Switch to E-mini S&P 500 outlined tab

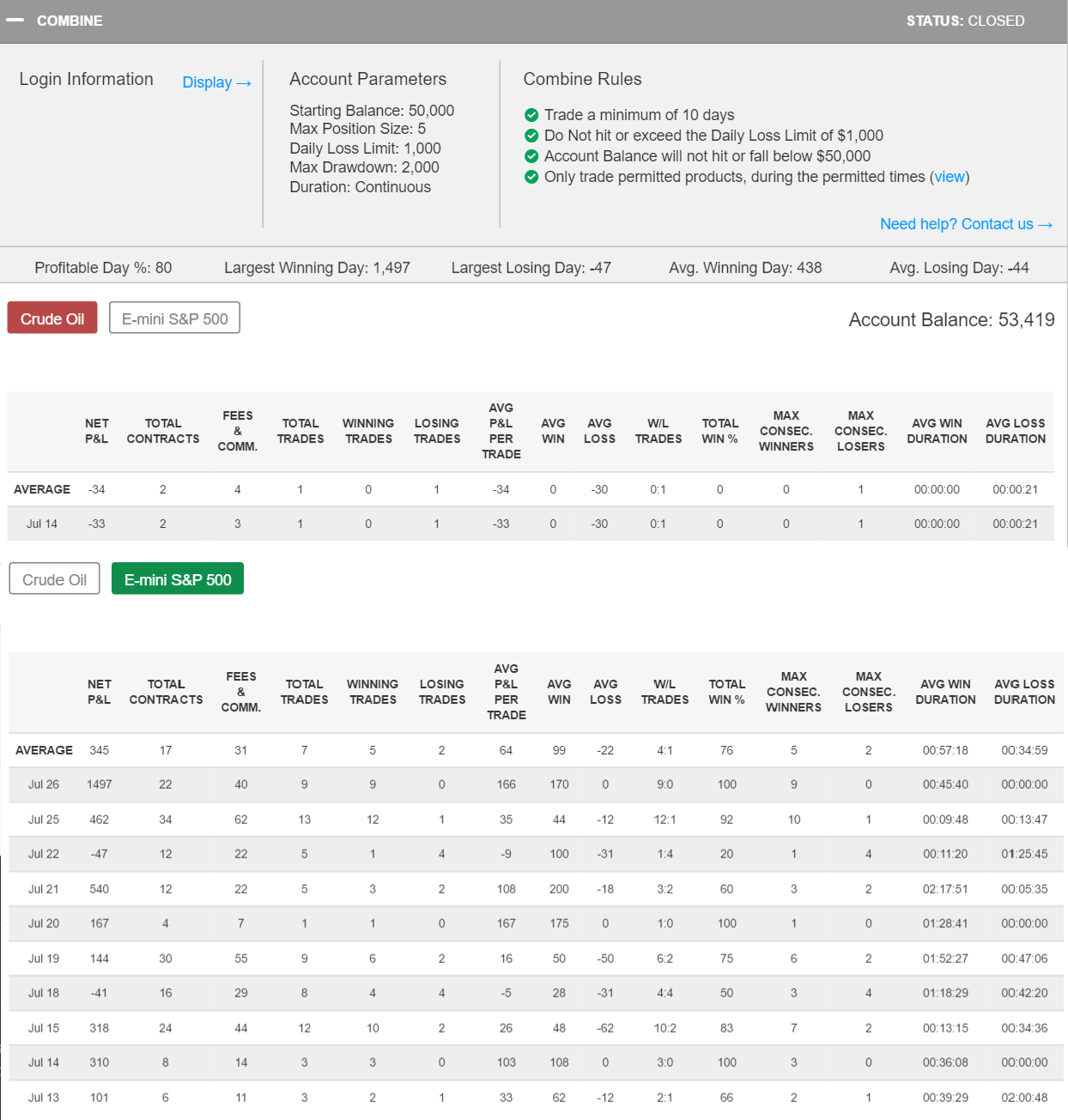pos(174,318)
